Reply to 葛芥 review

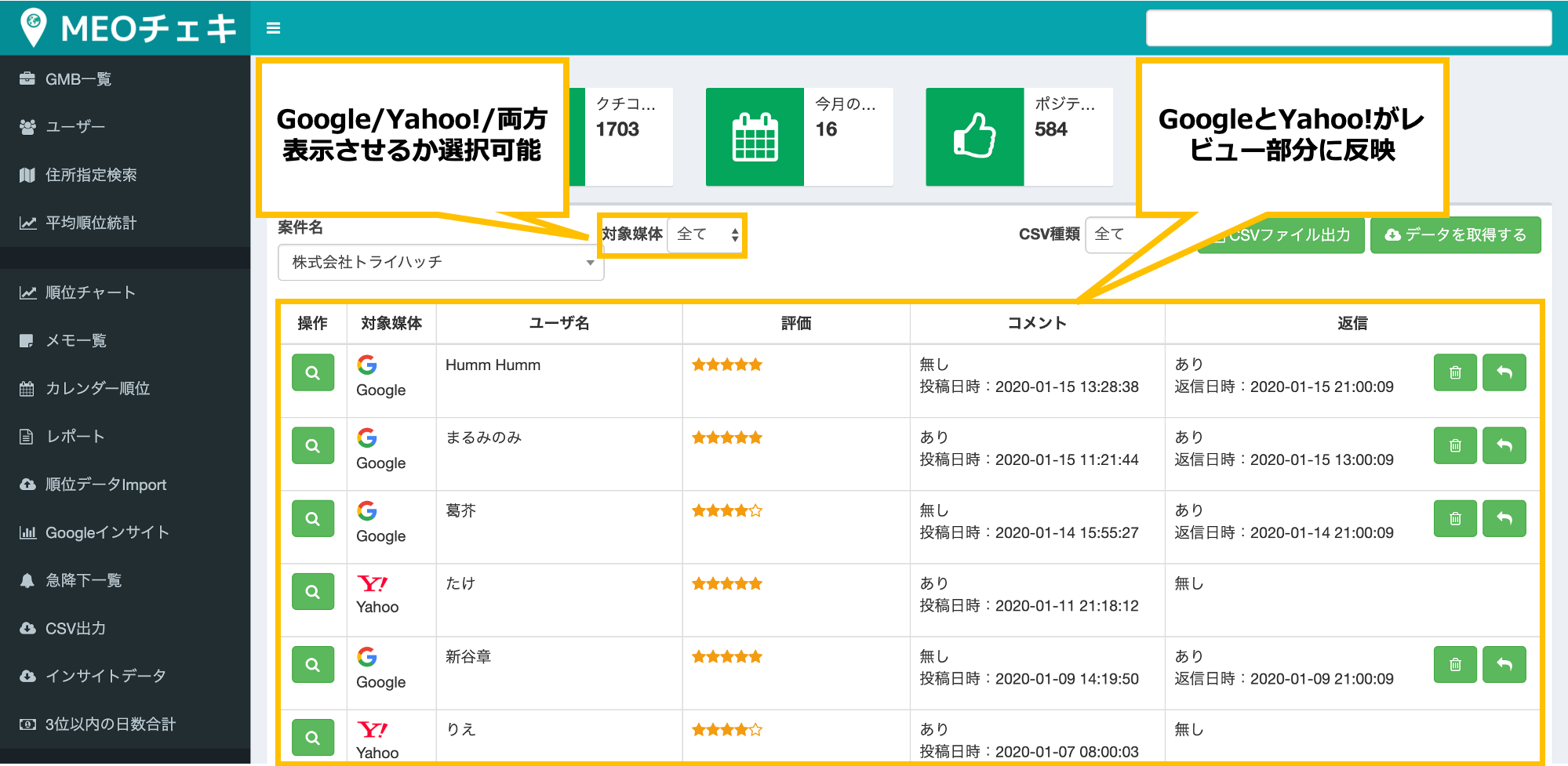point(1504,518)
